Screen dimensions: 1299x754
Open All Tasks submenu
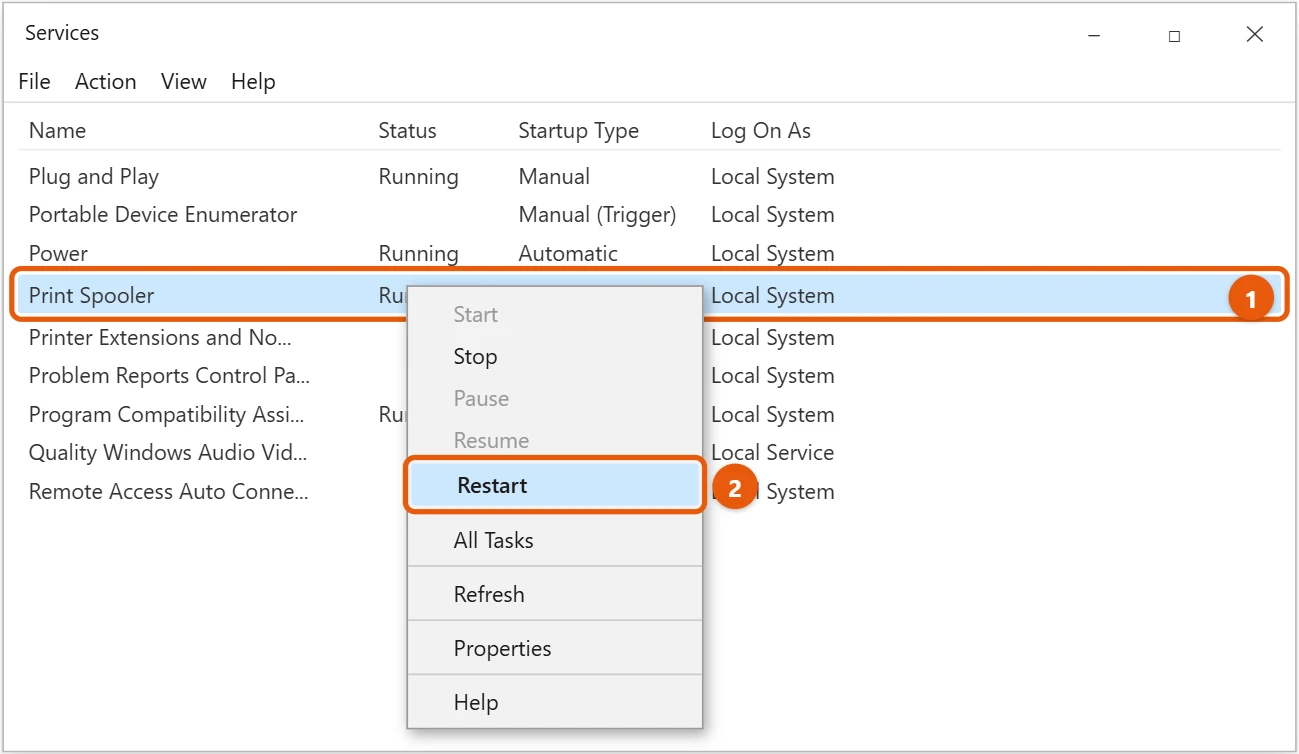555,540
